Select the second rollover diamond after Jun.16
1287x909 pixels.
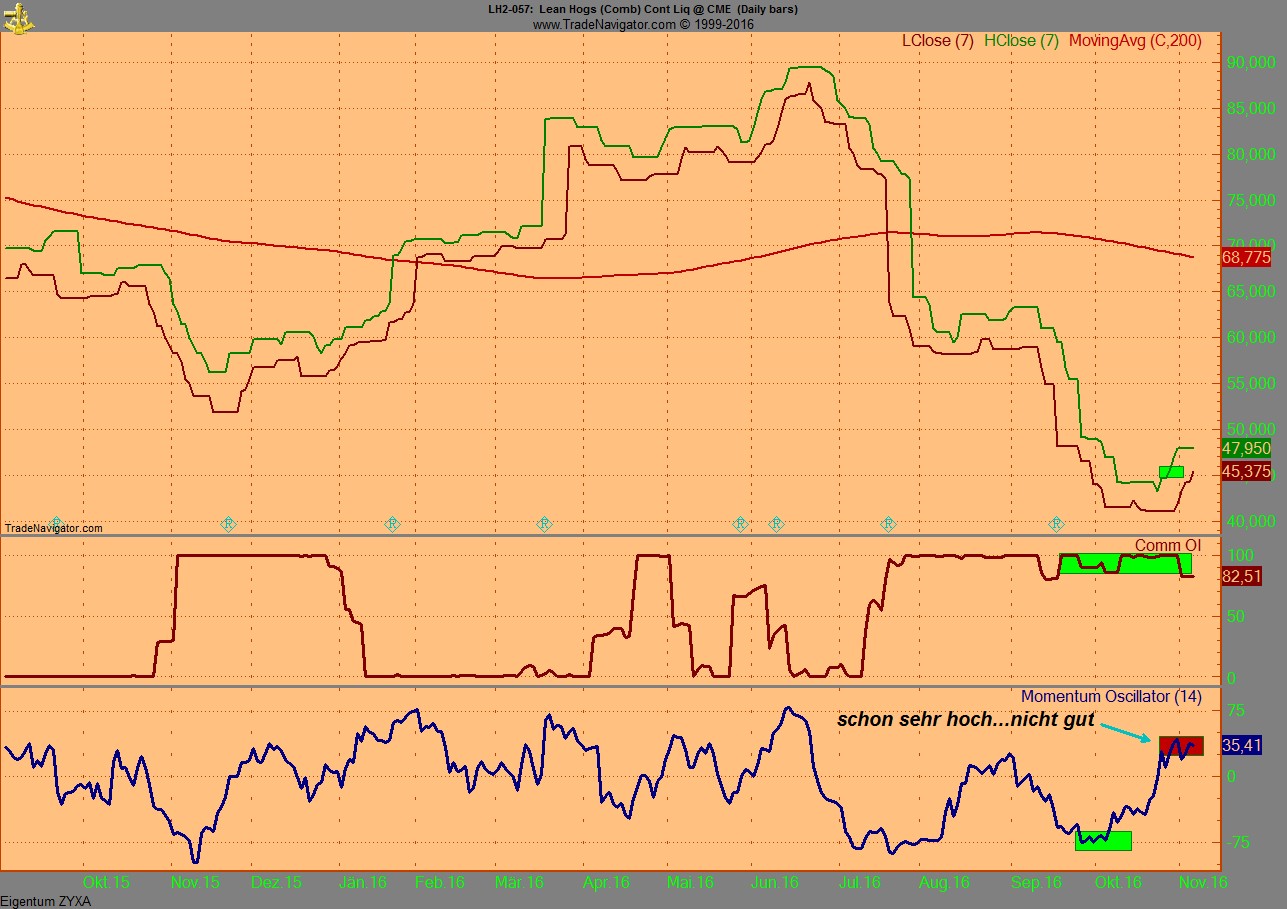[775, 523]
